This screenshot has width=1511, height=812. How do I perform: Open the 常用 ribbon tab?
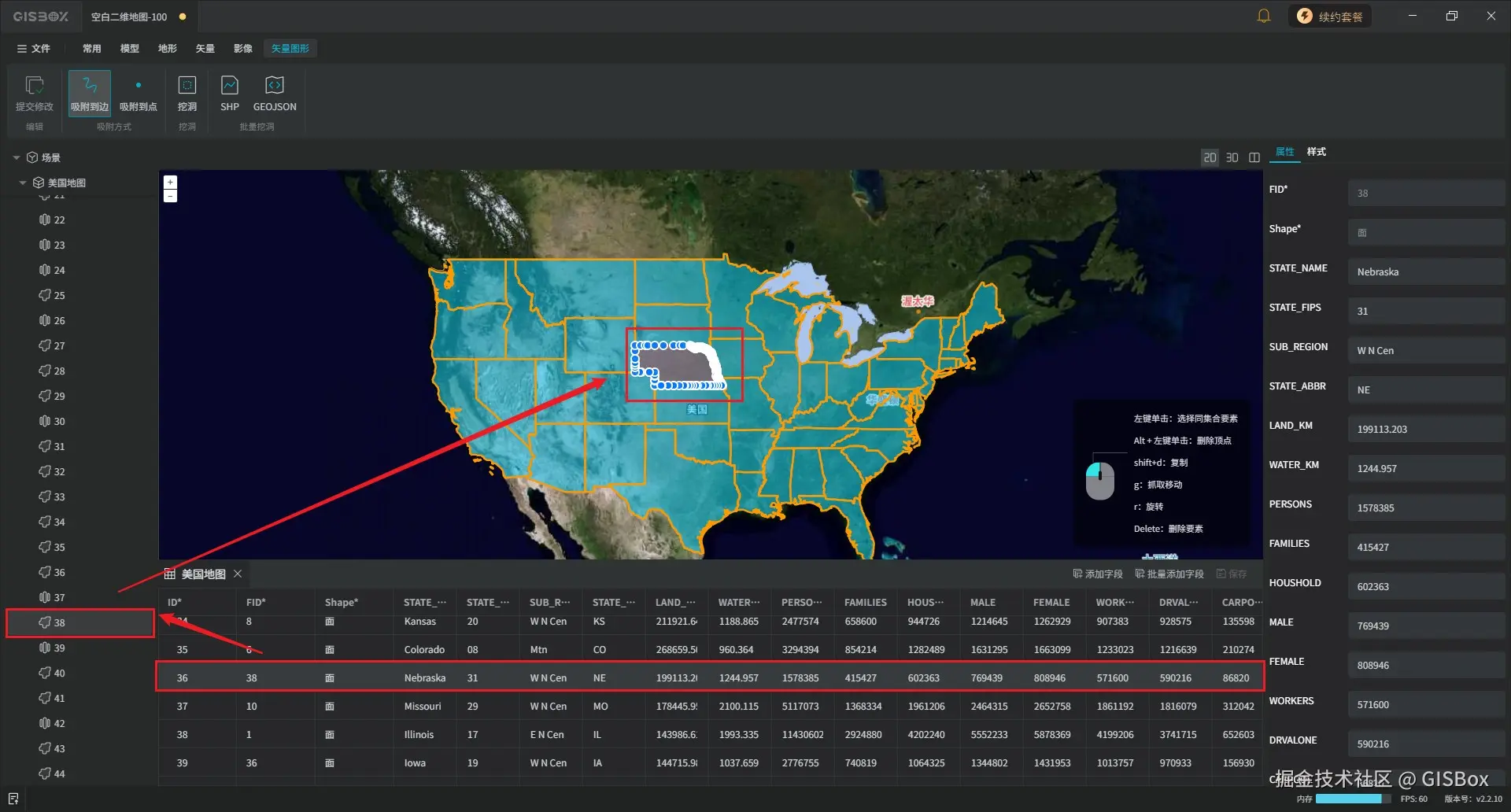point(92,49)
